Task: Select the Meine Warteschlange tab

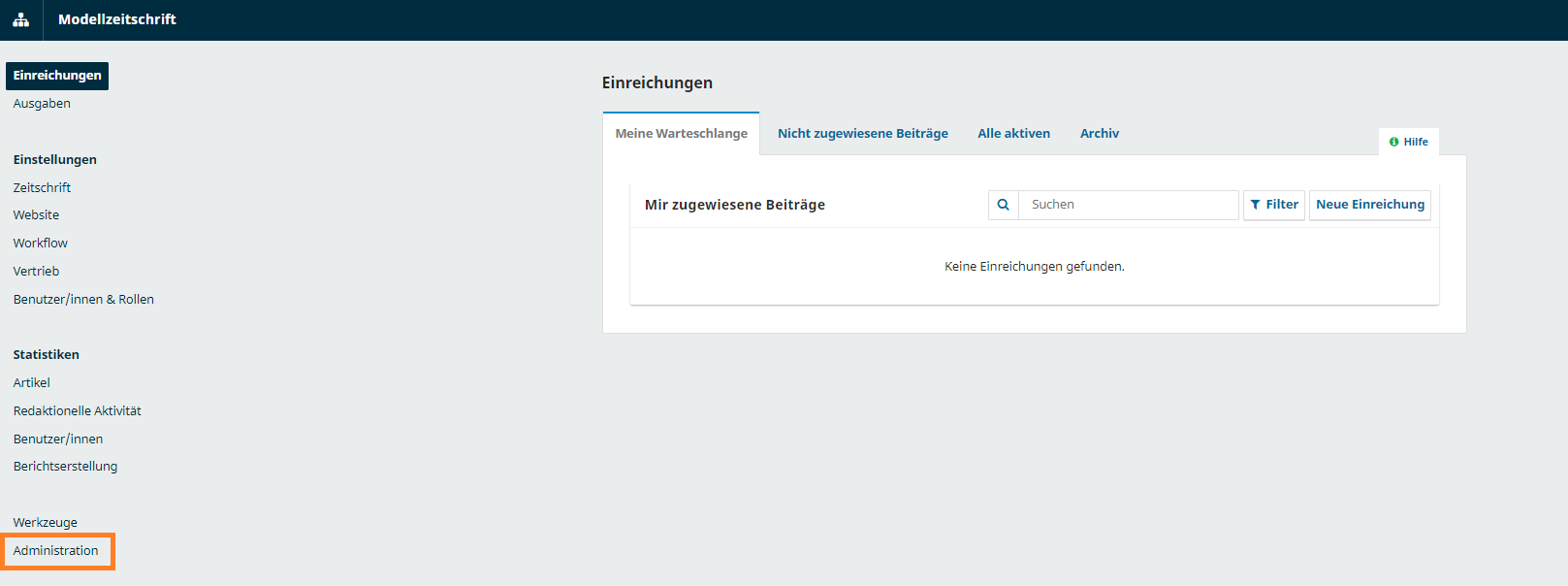Action: pyautogui.click(x=681, y=134)
